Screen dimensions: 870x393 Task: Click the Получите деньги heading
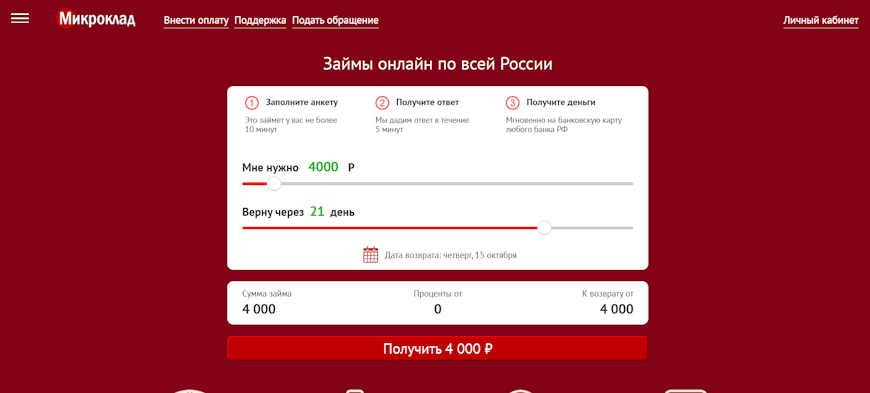click(x=561, y=103)
